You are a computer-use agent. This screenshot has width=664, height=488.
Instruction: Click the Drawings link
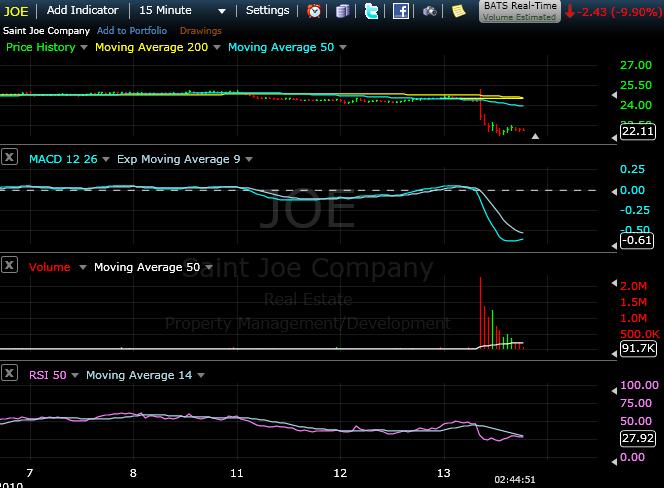(201, 30)
